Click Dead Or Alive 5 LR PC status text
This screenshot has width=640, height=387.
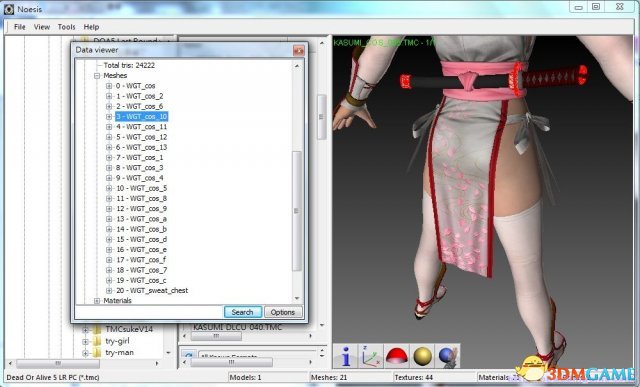(53, 377)
